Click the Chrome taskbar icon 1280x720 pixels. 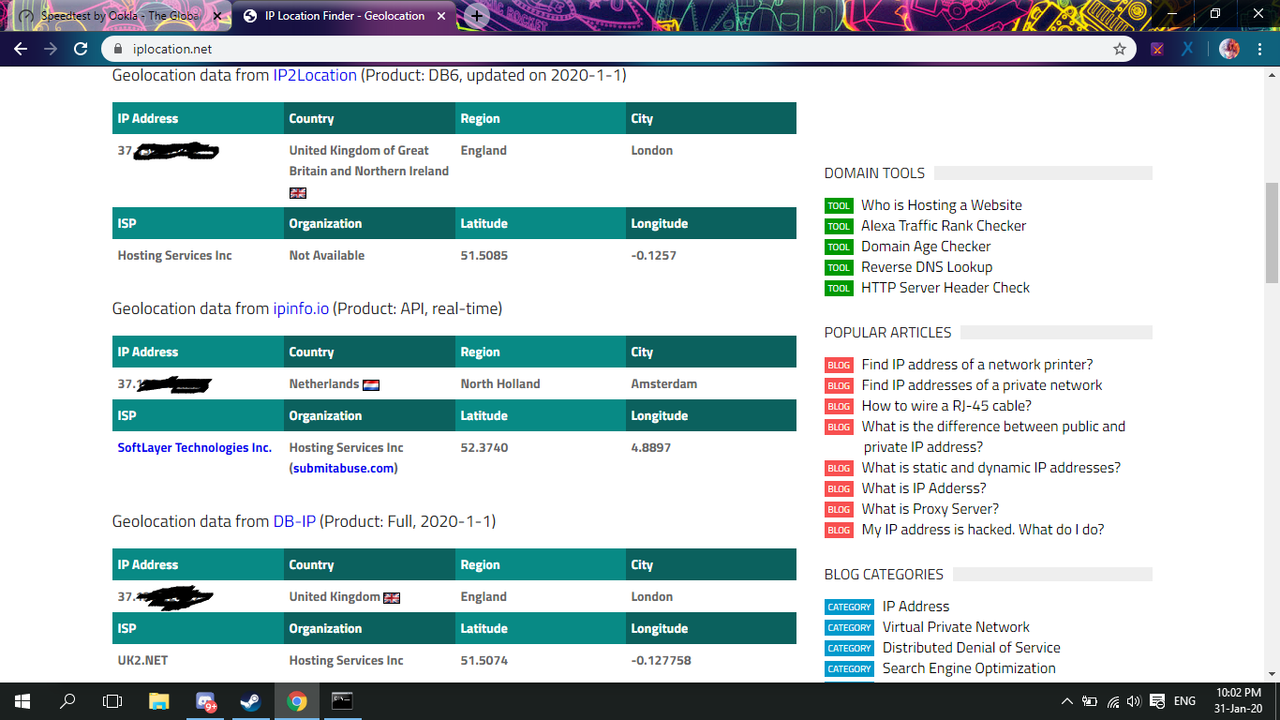[297, 701]
